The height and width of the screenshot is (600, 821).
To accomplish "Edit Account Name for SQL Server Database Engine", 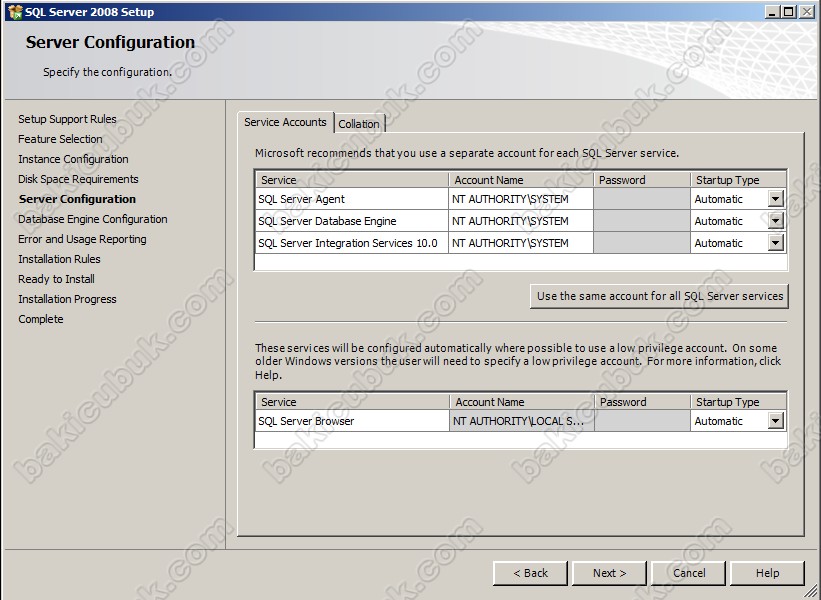I will (521, 221).
